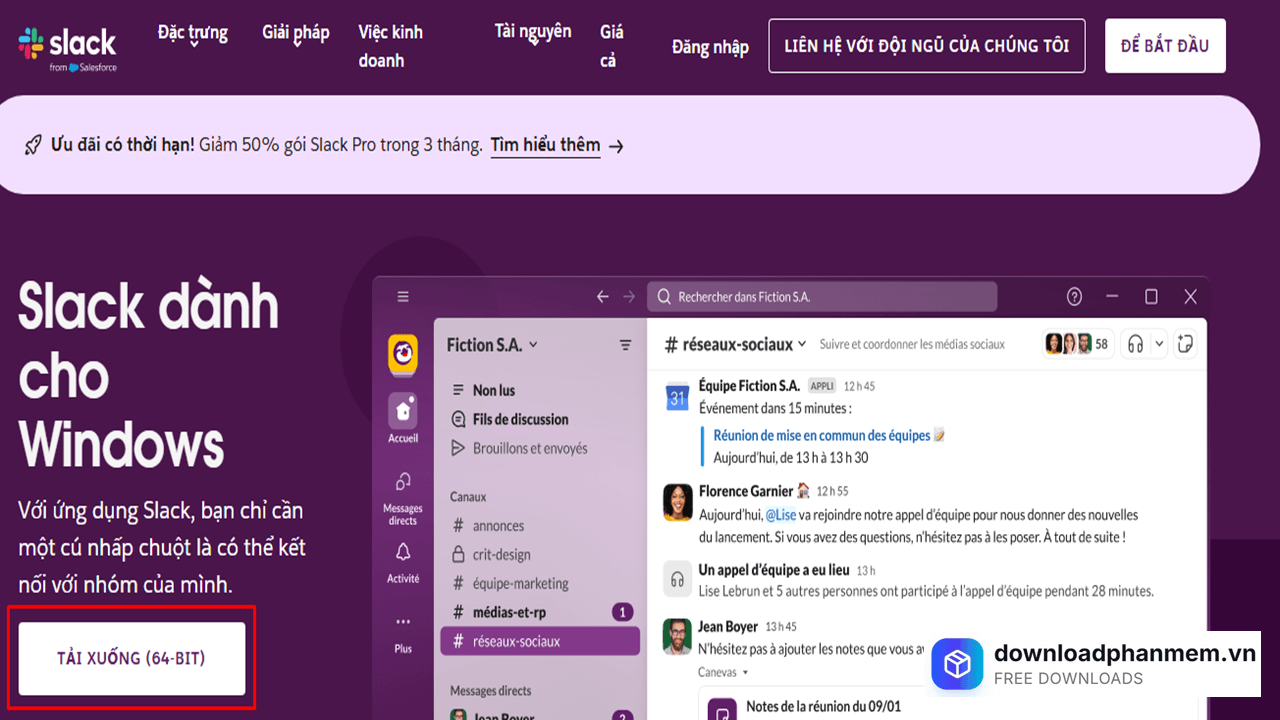Click the help question mark icon
This screenshot has width=1280, height=720.
point(1073,296)
